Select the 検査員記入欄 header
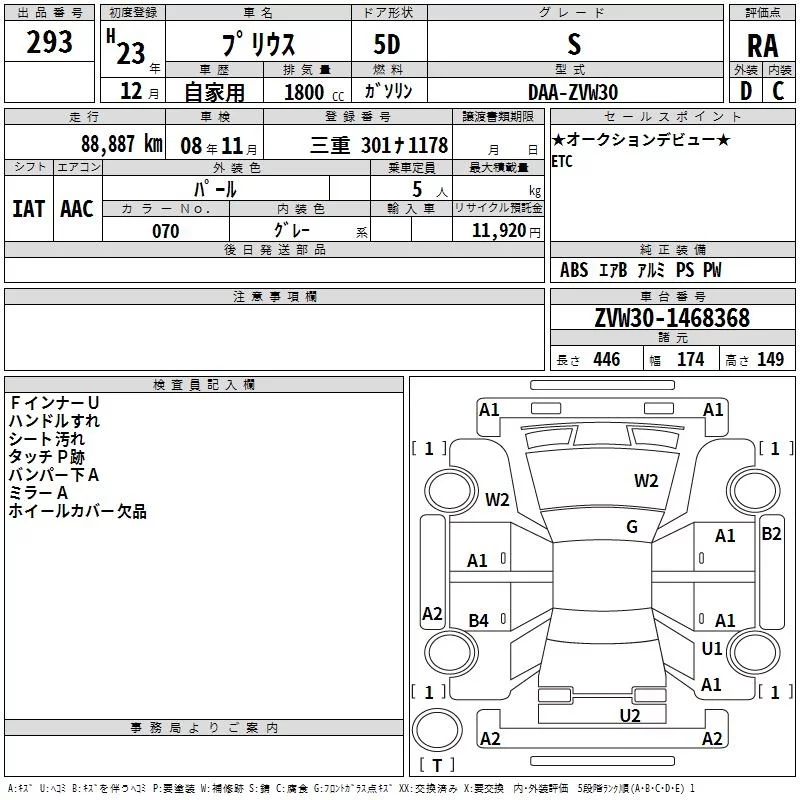800x800 pixels. point(204,385)
